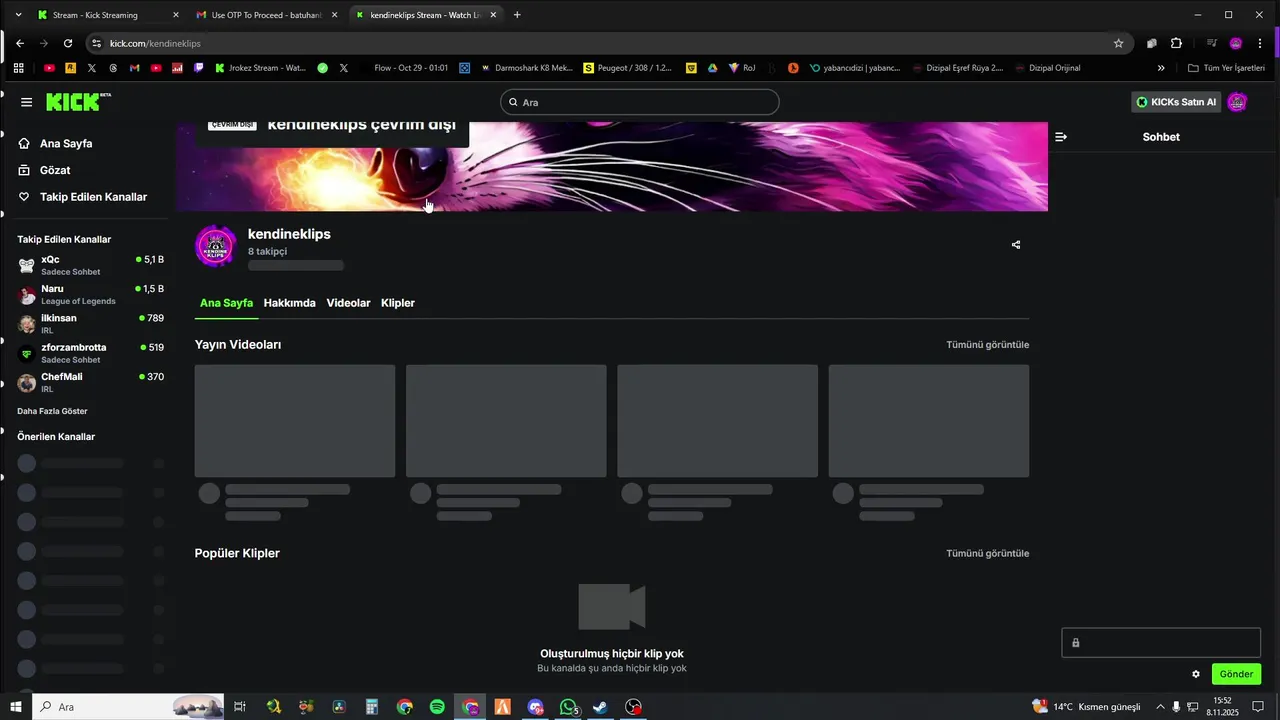Click the Ara search box on Kick

click(x=640, y=102)
